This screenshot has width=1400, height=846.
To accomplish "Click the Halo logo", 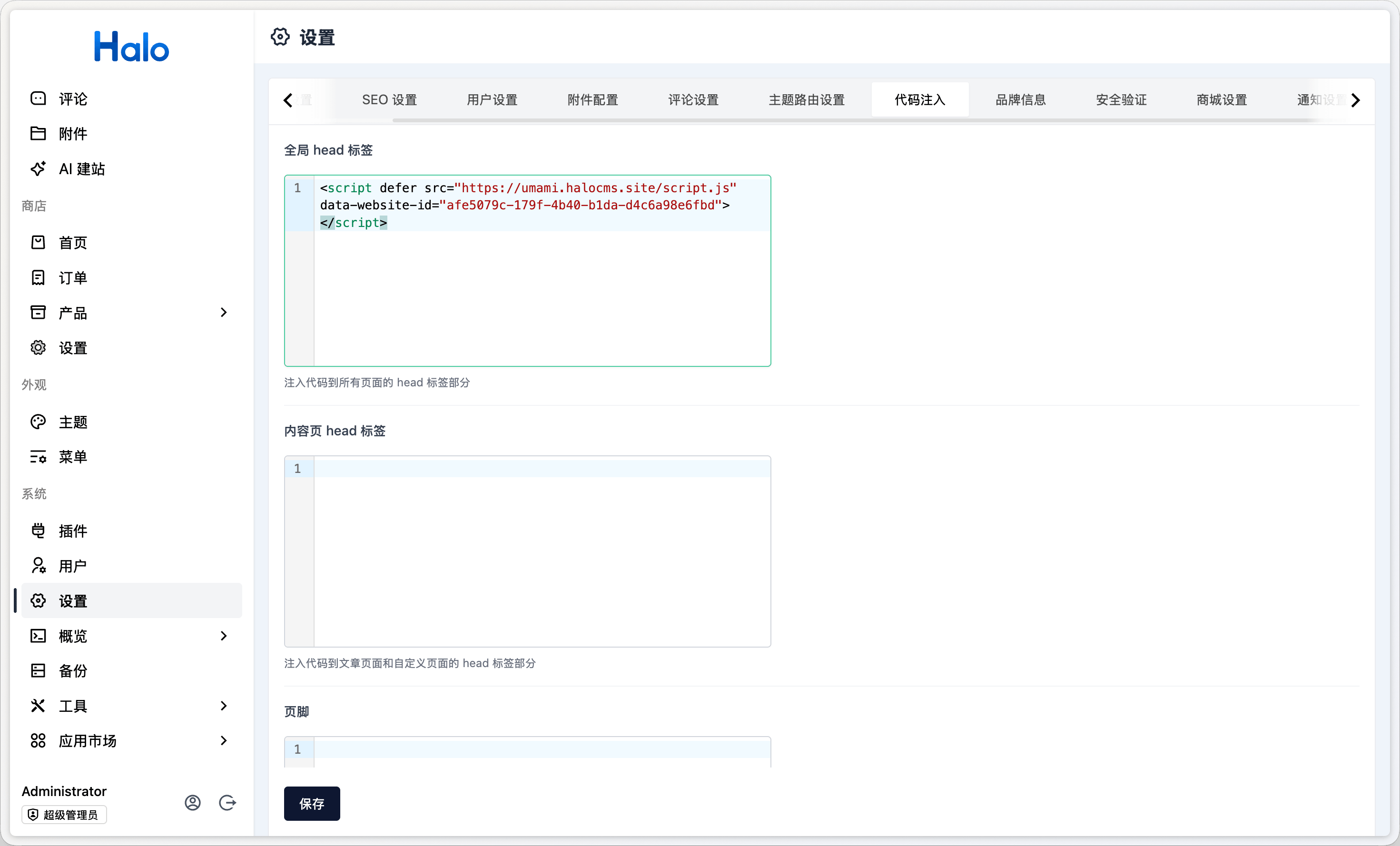I will 131,47.
